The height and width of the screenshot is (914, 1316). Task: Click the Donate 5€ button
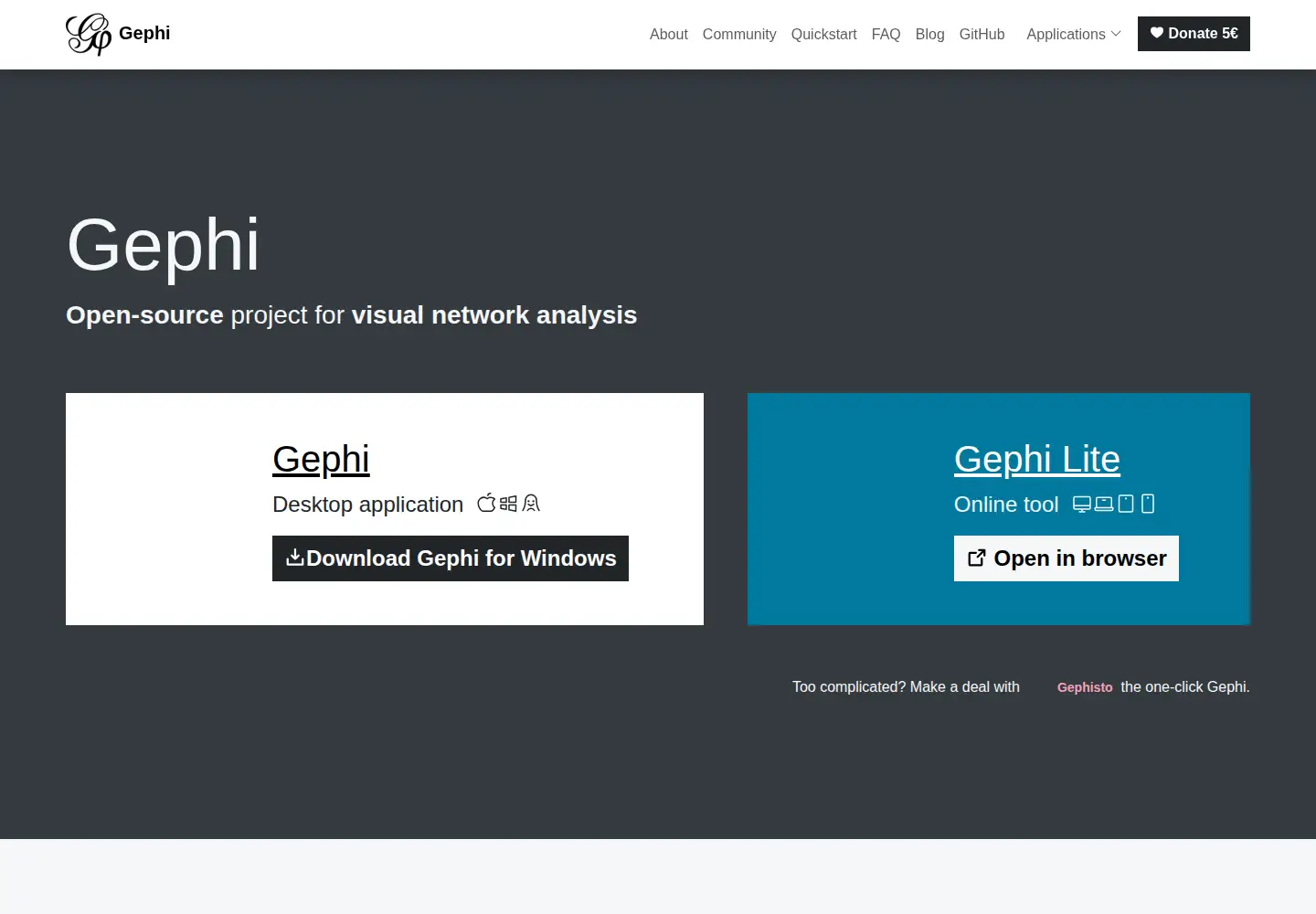pyautogui.click(x=1194, y=34)
